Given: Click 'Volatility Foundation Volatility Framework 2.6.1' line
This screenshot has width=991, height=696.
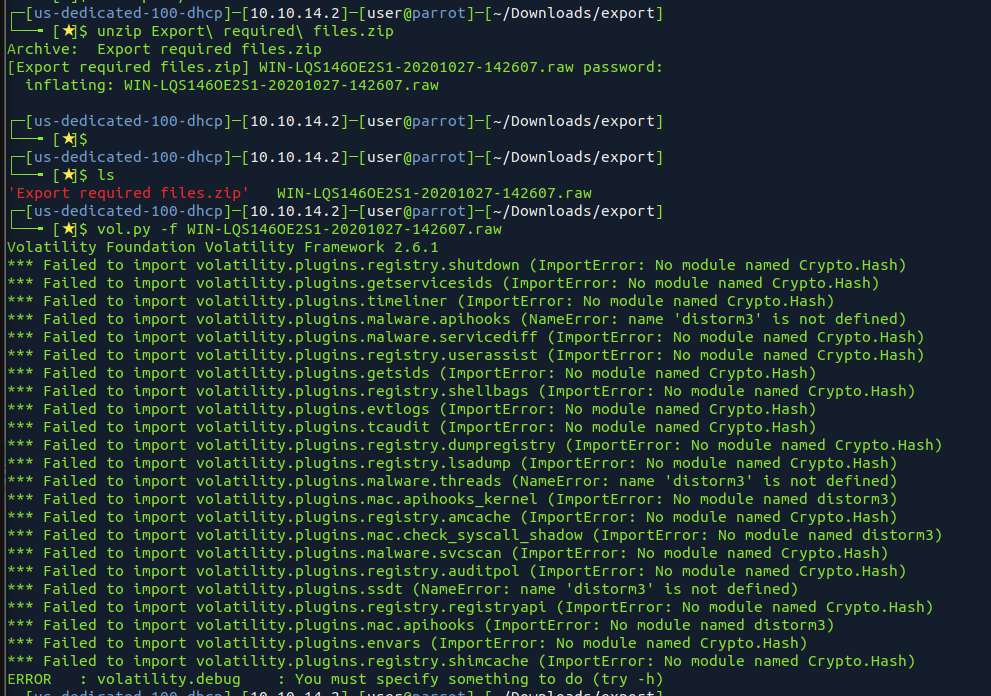Looking at the screenshot, I should point(222,247).
